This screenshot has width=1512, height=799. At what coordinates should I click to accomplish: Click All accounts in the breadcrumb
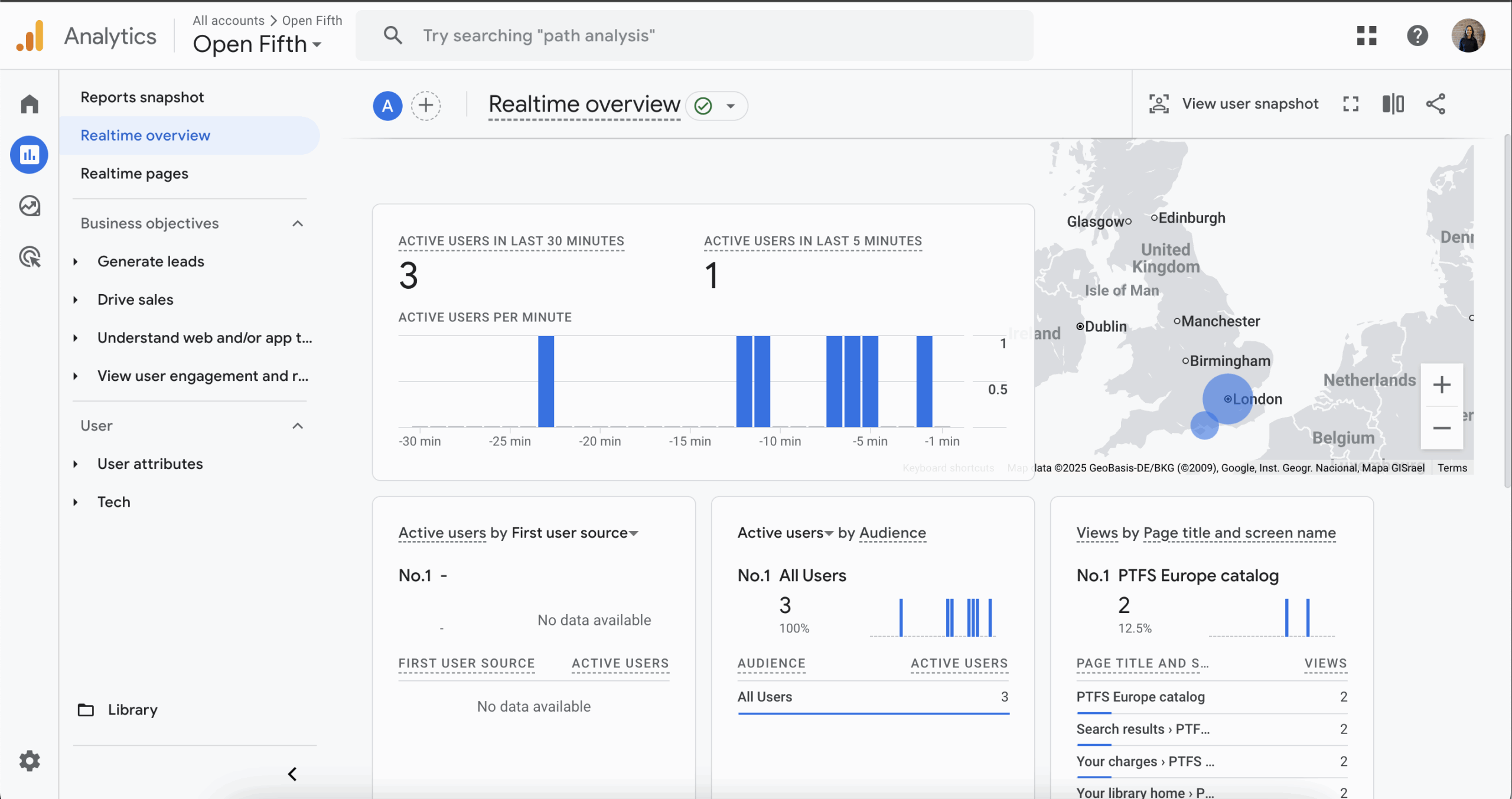point(229,20)
